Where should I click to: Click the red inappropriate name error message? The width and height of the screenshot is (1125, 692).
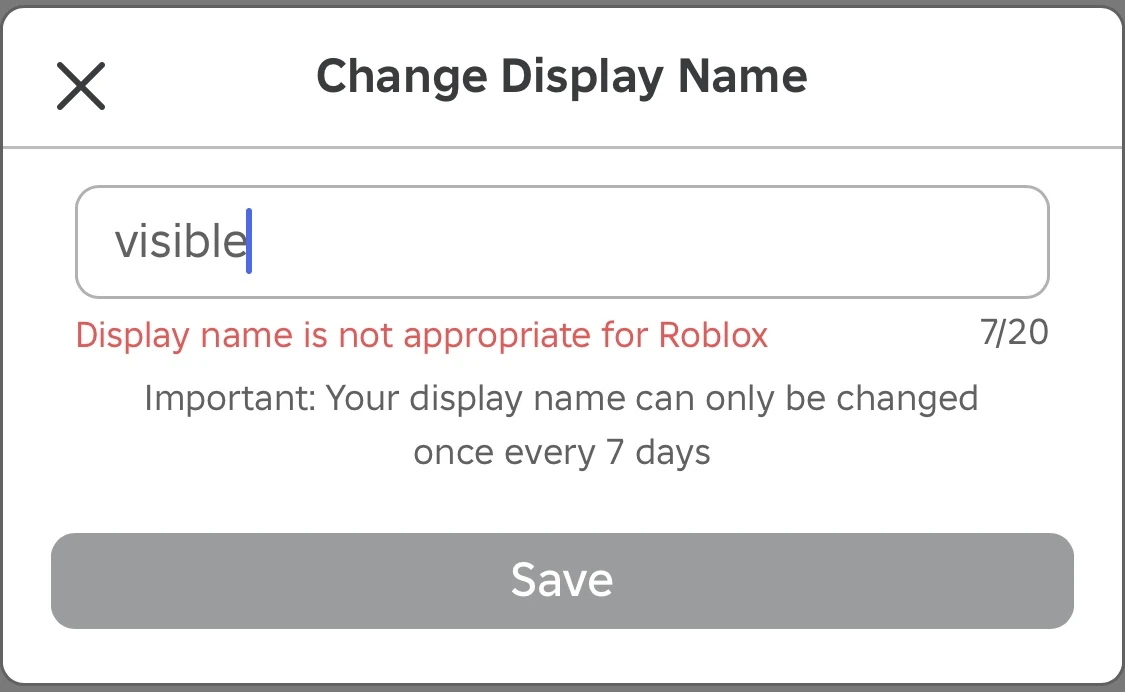click(x=421, y=335)
